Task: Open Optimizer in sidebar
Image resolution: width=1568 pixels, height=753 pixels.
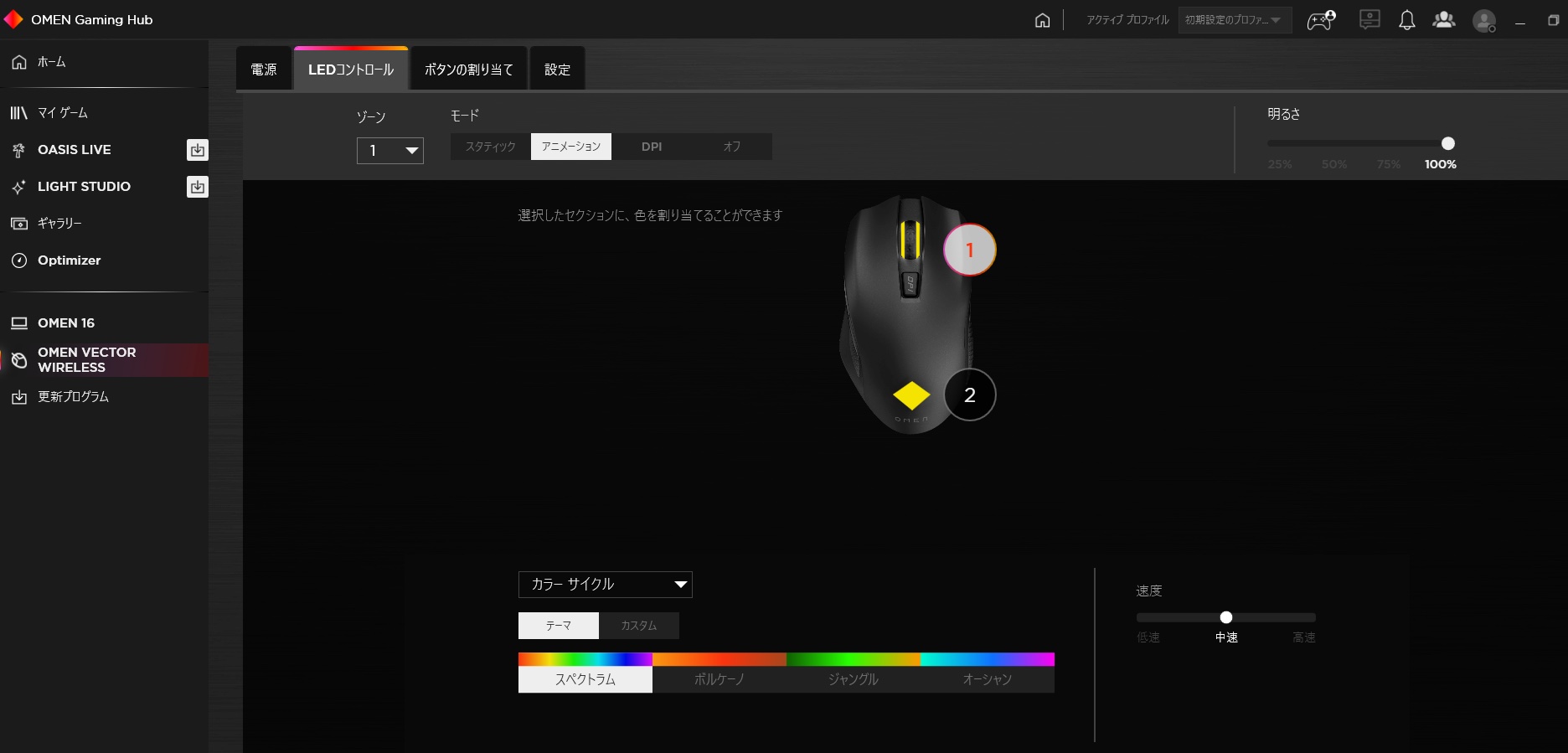Action: [104, 260]
